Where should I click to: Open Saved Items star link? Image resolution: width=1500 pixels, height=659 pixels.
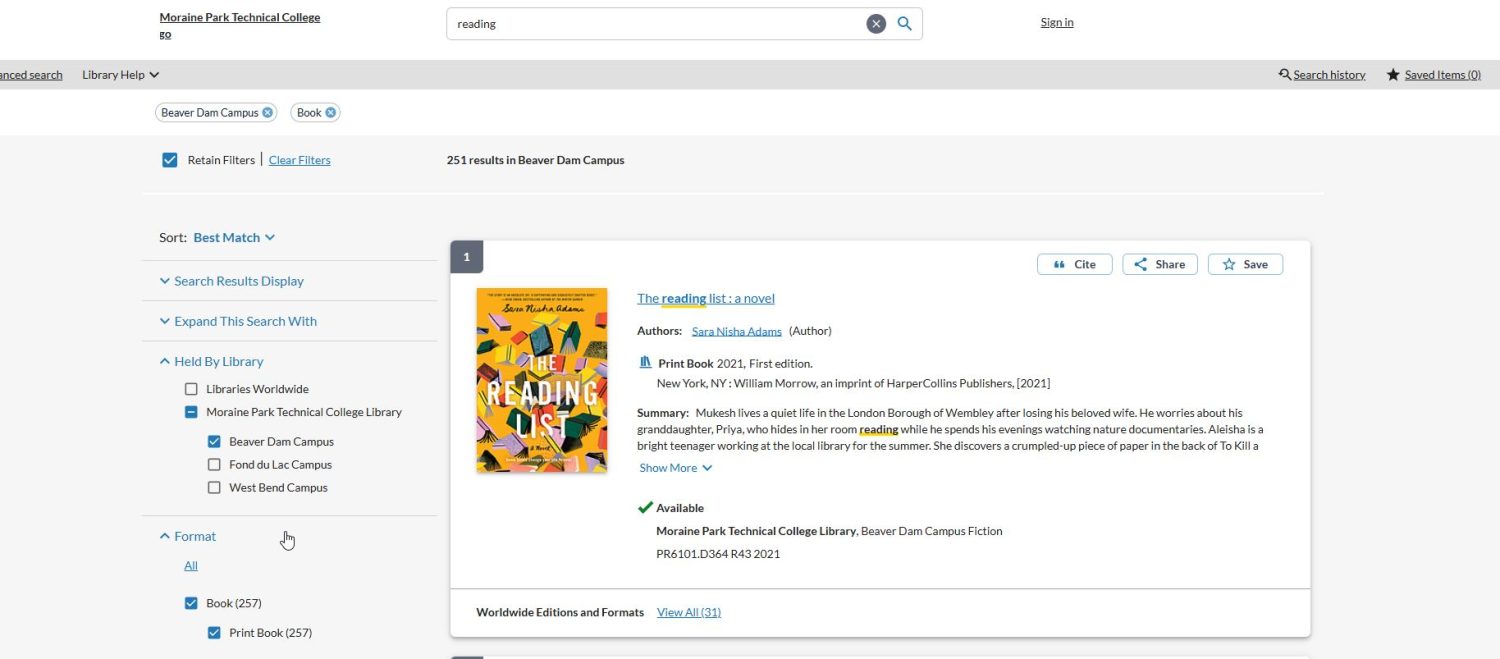click(x=1433, y=75)
